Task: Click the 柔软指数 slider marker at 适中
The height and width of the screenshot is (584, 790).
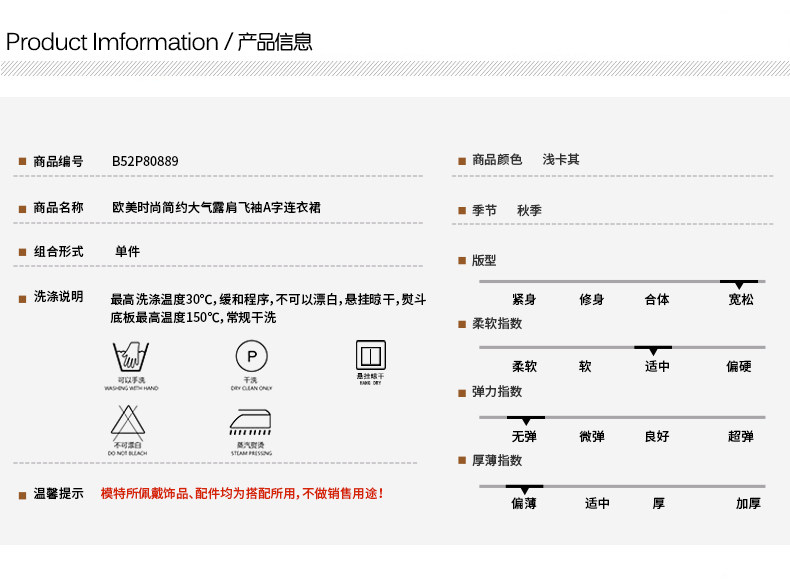Action: (653, 350)
